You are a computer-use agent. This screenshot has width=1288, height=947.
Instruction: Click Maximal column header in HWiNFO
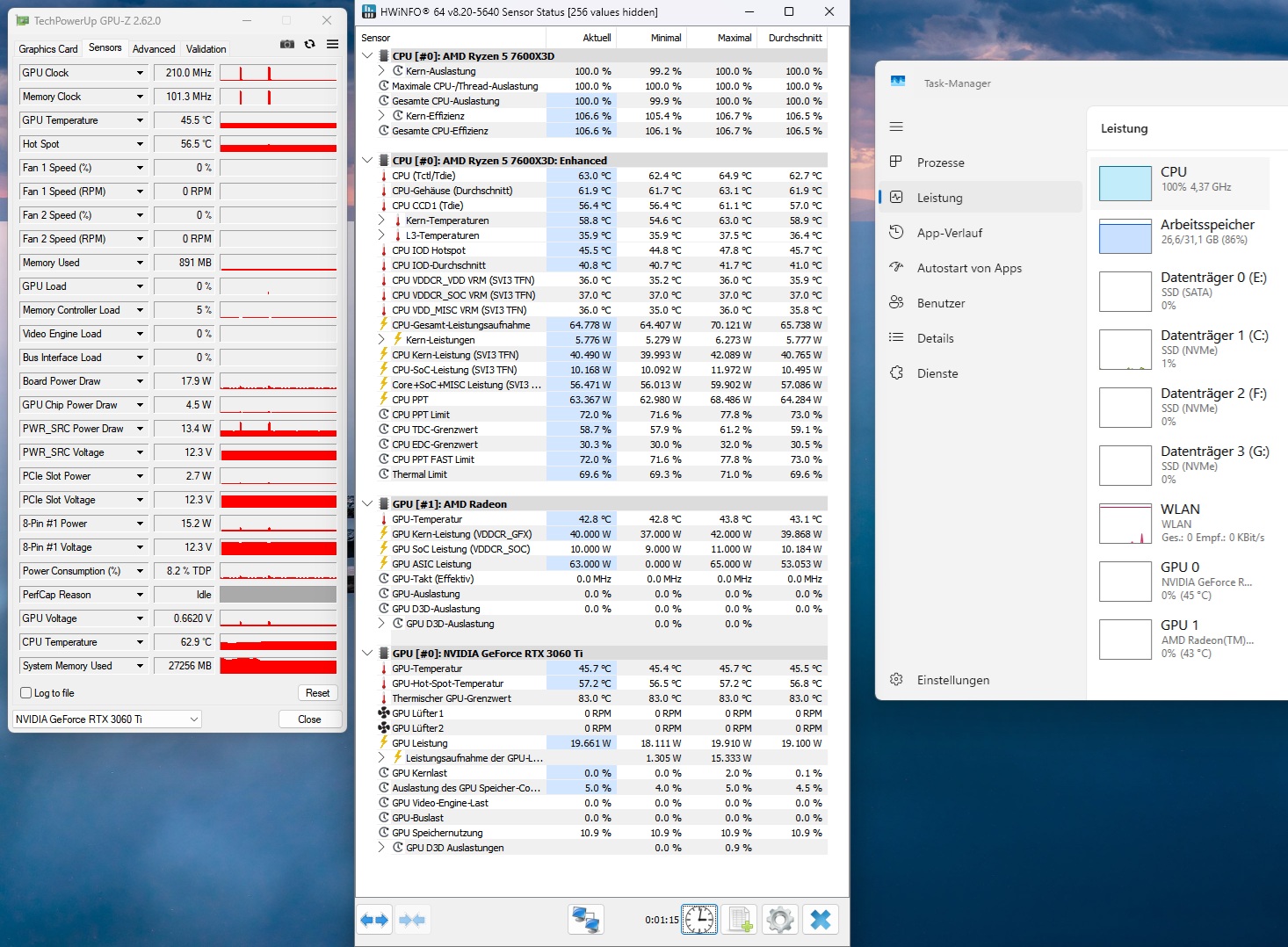[x=721, y=38]
